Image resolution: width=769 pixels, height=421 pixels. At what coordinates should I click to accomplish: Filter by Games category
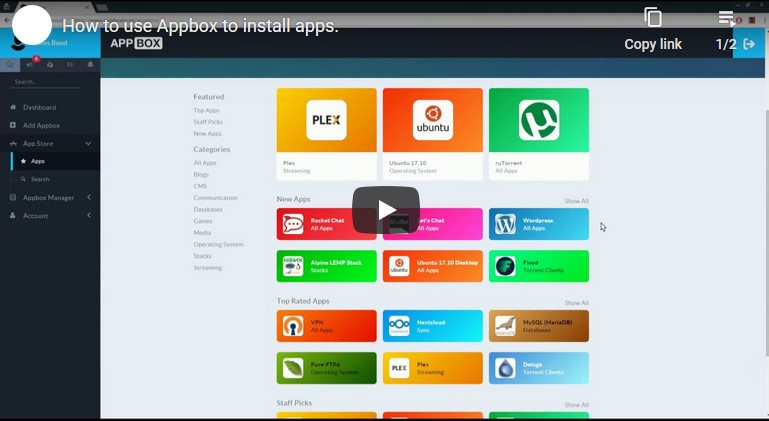click(x=203, y=221)
